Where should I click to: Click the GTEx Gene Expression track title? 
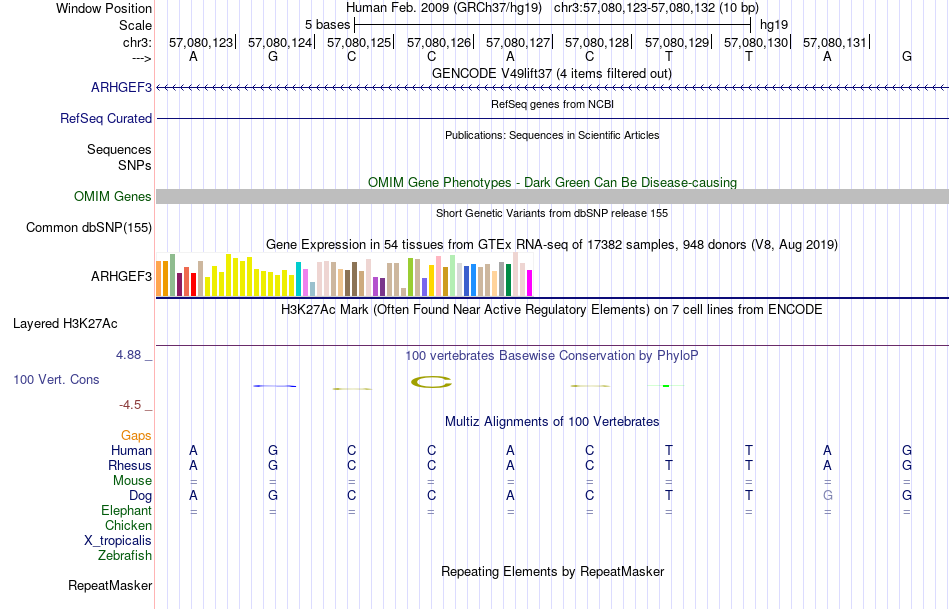pyautogui.click(x=552, y=245)
